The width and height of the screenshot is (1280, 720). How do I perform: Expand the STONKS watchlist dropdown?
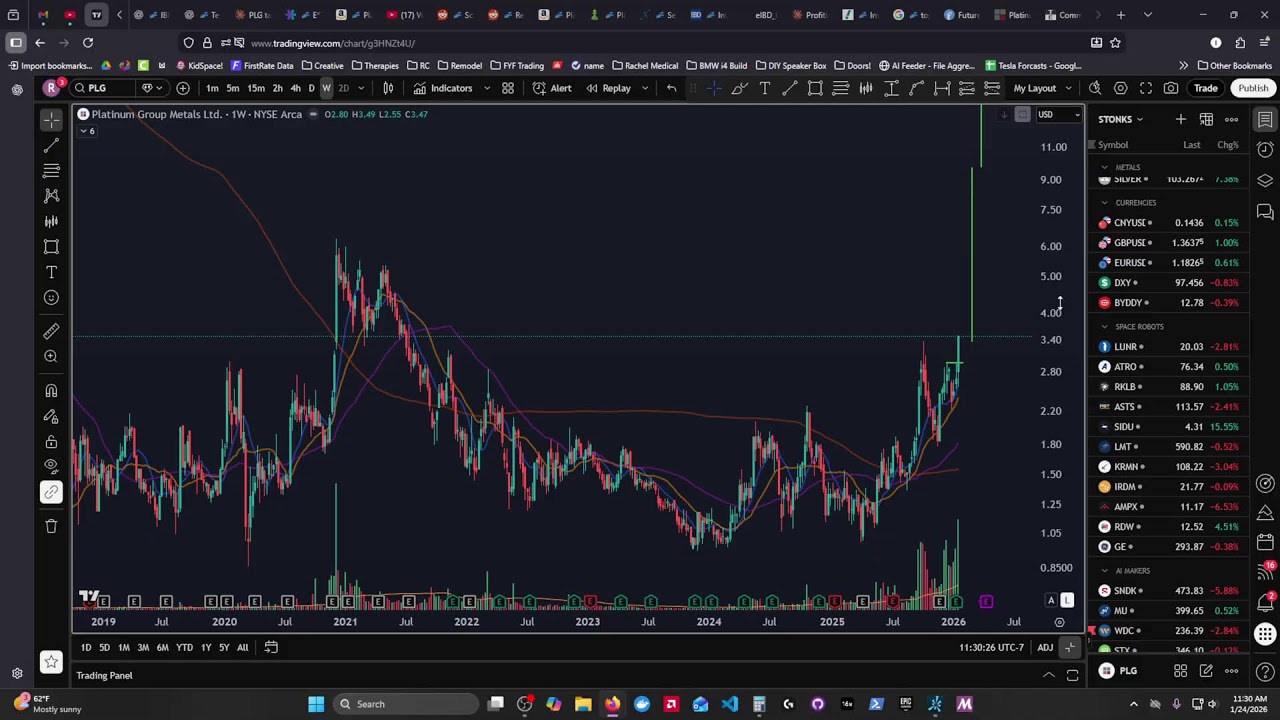point(1120,119)
